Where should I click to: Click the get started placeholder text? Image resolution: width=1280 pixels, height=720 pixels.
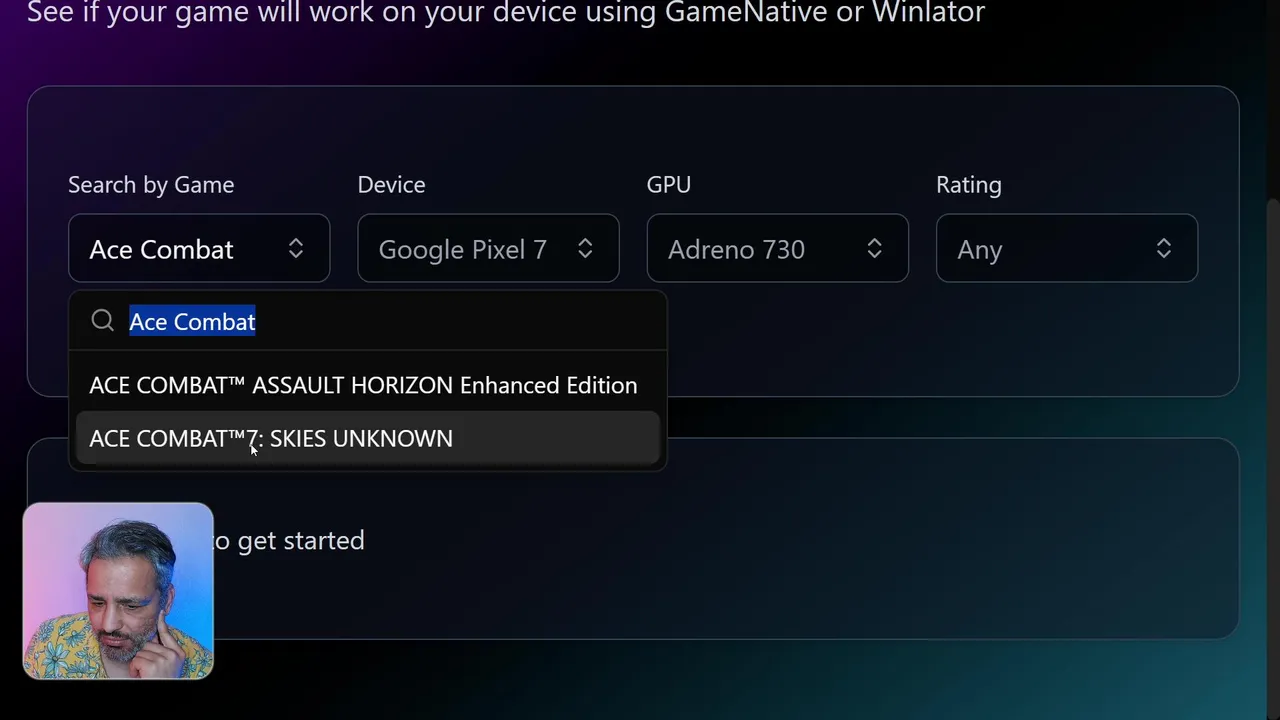(x=289, y=540)
